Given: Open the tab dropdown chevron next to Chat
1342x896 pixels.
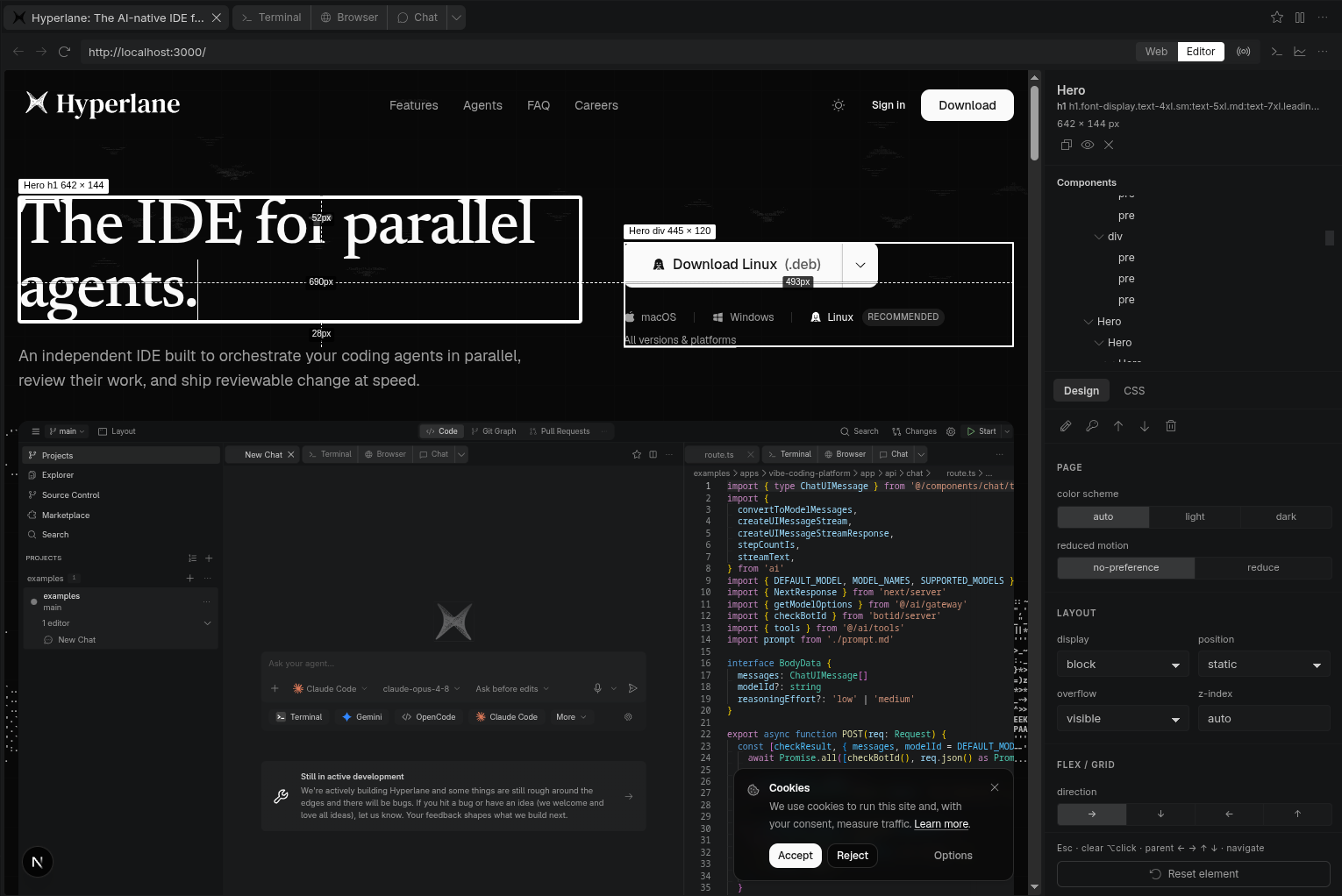Looking at the screenshot, I should coord(456,18).
